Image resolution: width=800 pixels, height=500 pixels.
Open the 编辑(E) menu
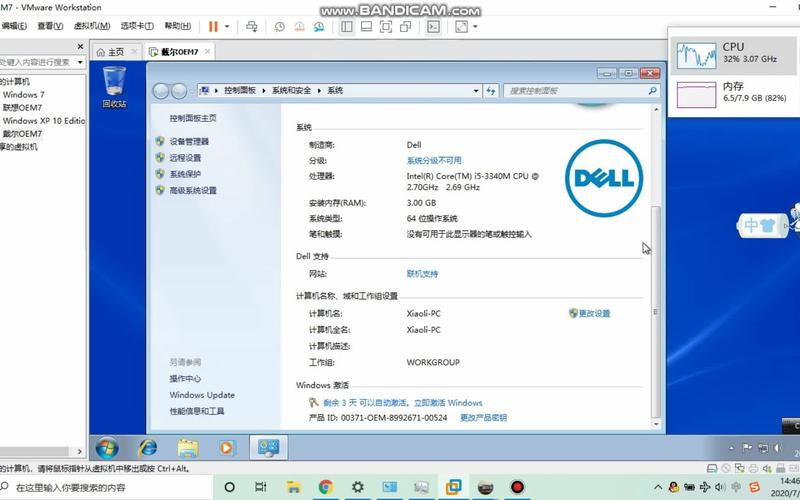tap(14, 26)
